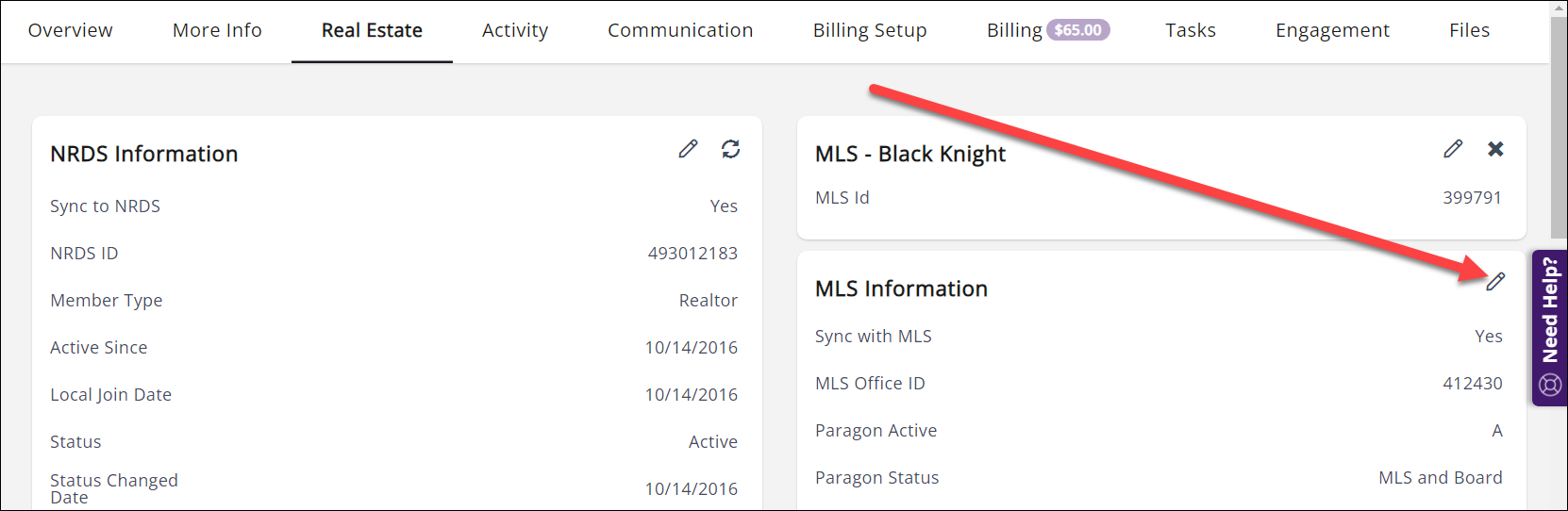Edit the NRDS Information card
1568x511 pixels.
(x=688, y=149)
